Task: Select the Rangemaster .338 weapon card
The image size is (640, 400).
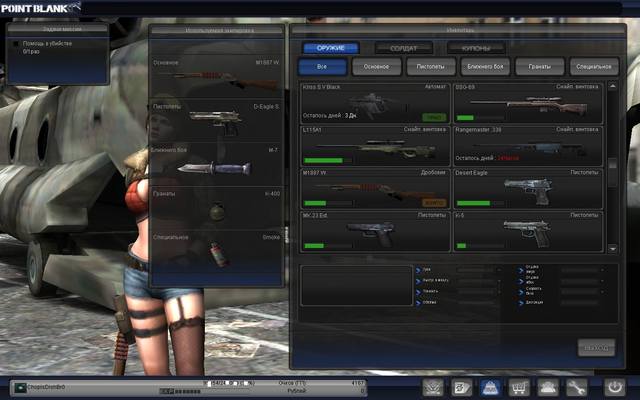Action: click(x=528, y=146)
